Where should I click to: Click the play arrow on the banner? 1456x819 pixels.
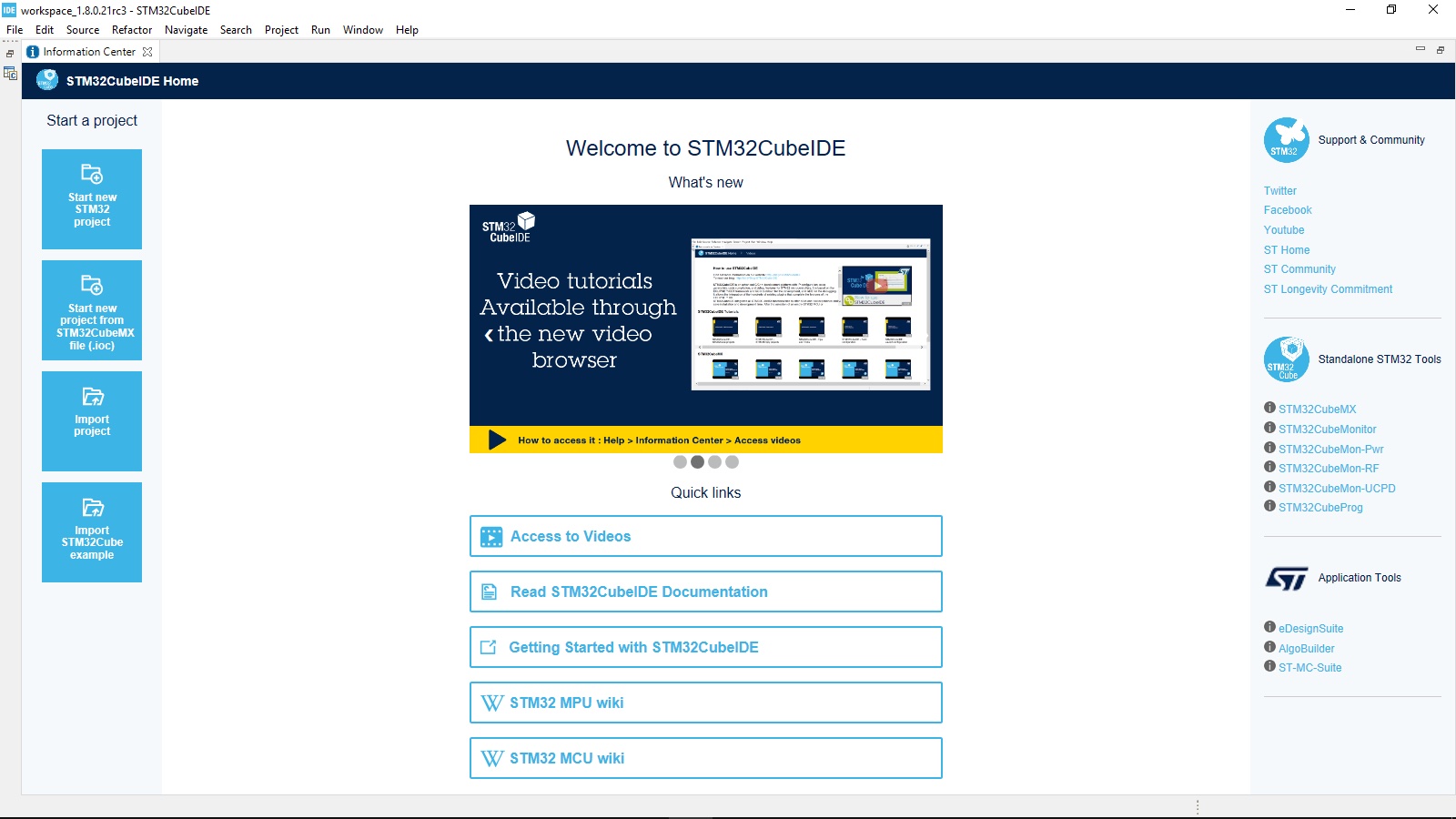point(497,440)
